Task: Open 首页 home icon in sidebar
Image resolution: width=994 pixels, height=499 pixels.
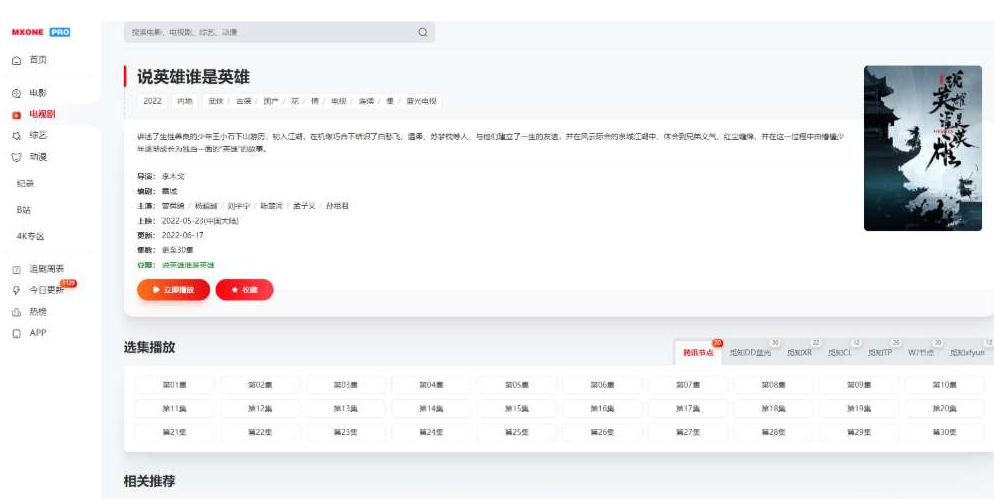Action: click(16, 60)
